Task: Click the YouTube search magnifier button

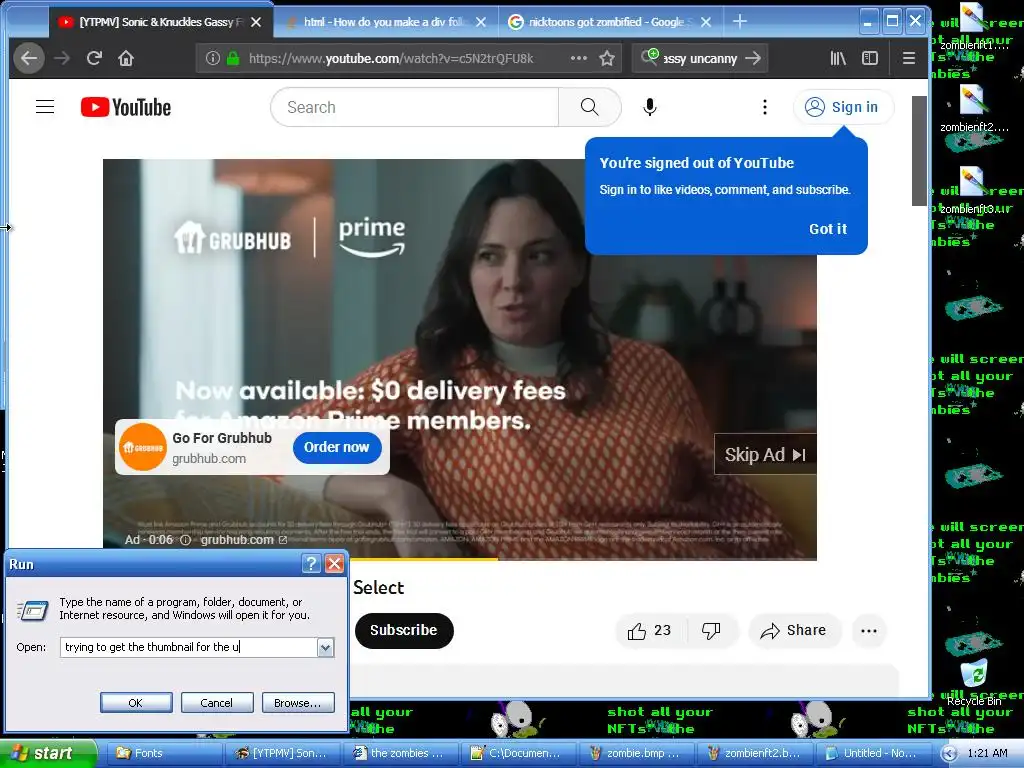Action: point(589,107)
